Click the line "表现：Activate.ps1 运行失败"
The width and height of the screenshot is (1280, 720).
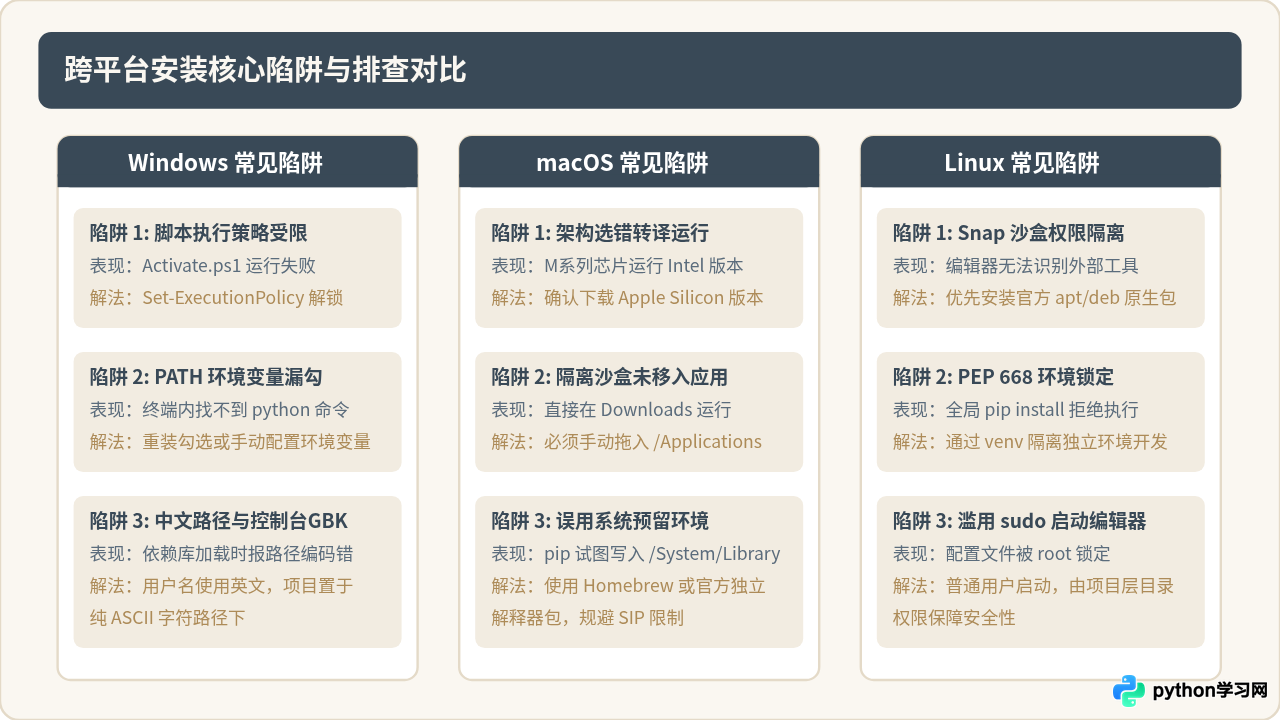(x=203, y=266)
